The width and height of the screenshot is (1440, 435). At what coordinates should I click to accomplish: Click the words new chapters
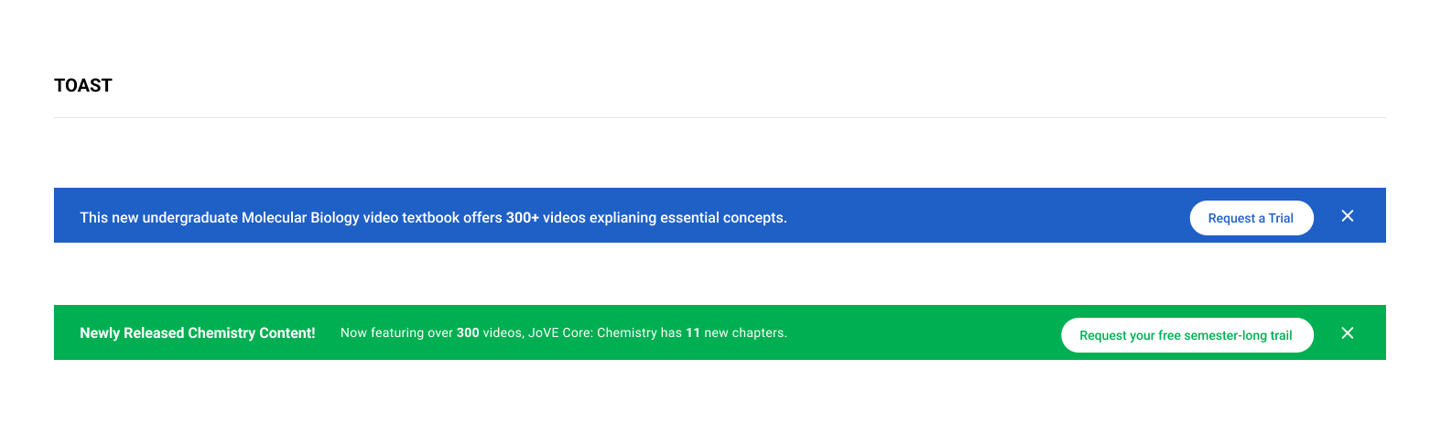click(x=745, y=333)
